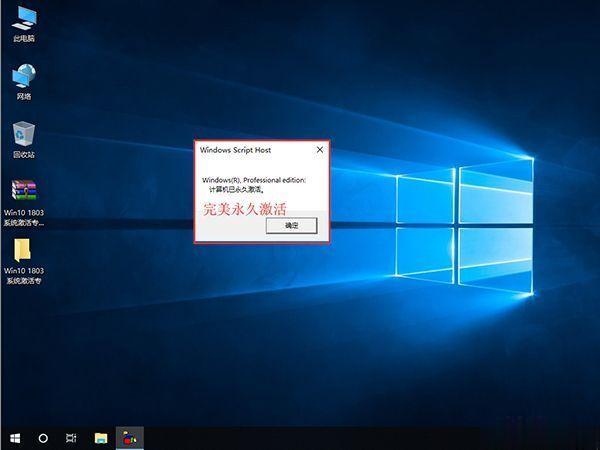Open the Windows Start menu

click(x=15, y=438)
